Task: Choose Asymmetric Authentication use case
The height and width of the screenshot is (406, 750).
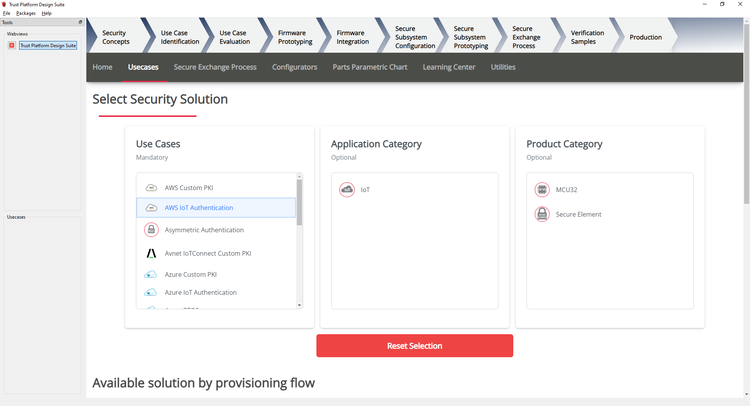Action: point(216,230)
